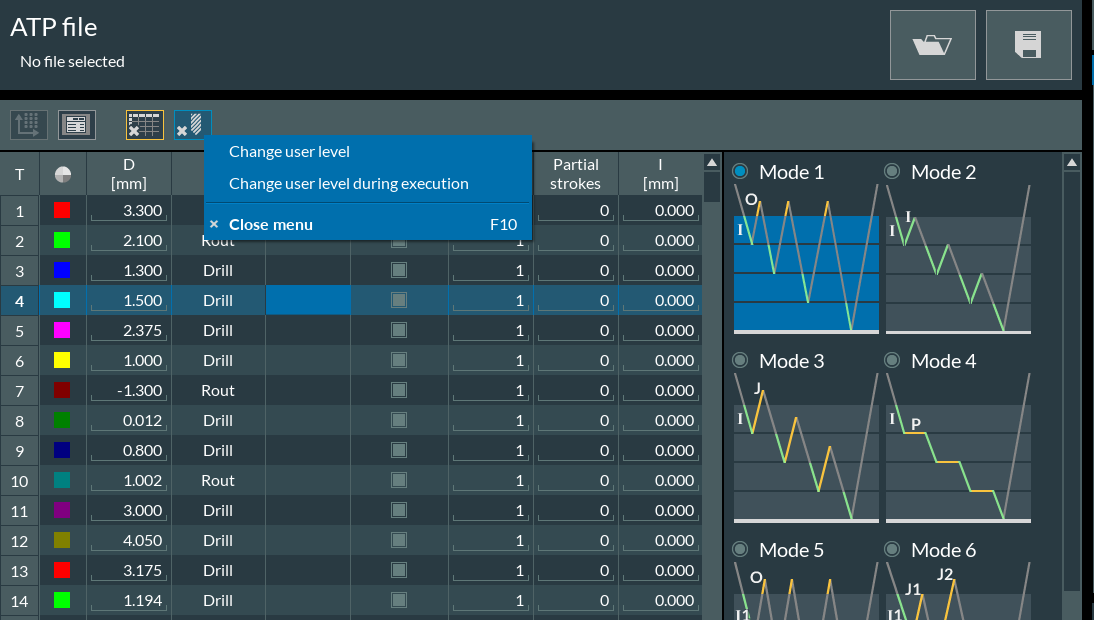Select the Mode 3 radio button
The height and width of the screenshot is (620, 1094).
click(x=740, y=361)
